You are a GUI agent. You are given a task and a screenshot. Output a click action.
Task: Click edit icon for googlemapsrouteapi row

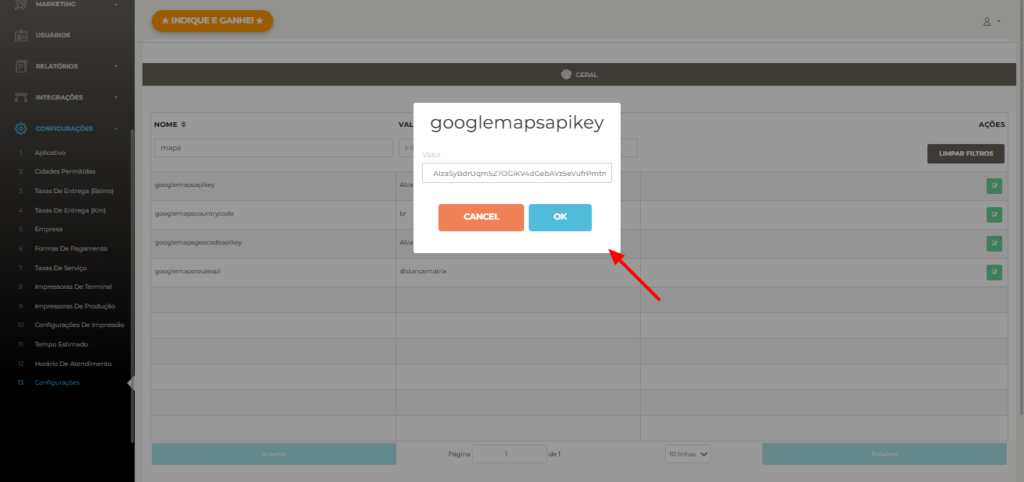coord(994,272)
